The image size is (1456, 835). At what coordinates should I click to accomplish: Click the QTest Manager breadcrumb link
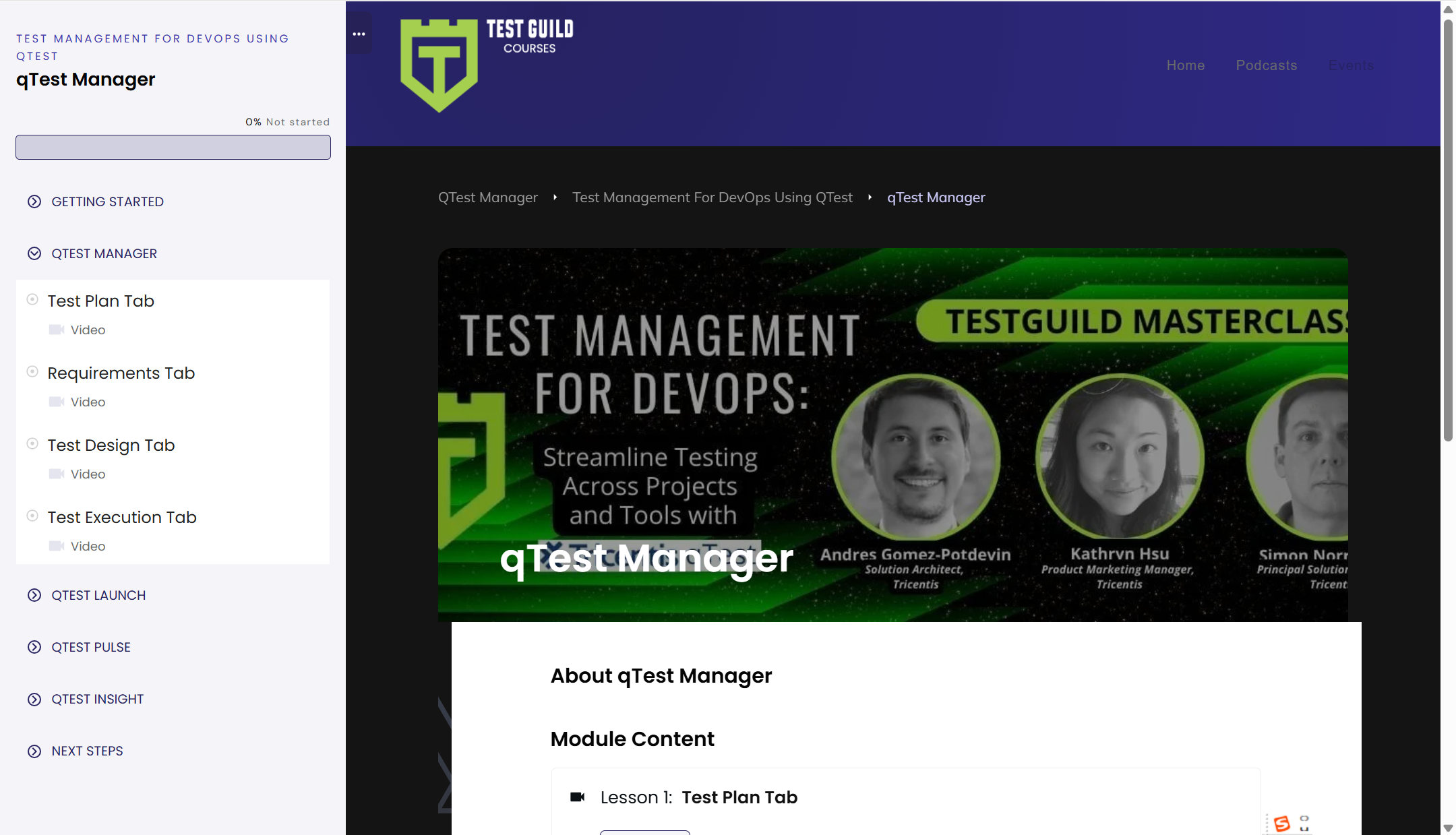tap(488, 197)
